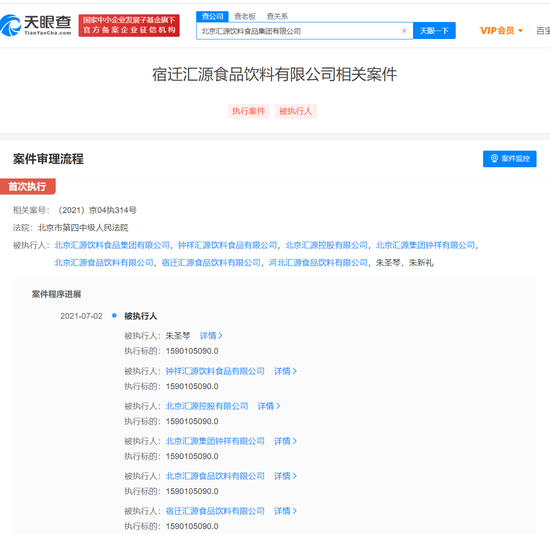Image resolution: width=550 pixels, height=534 pixels.
Task: Select court name 北京市第四中级人民法院
Action: coord(83,228)
